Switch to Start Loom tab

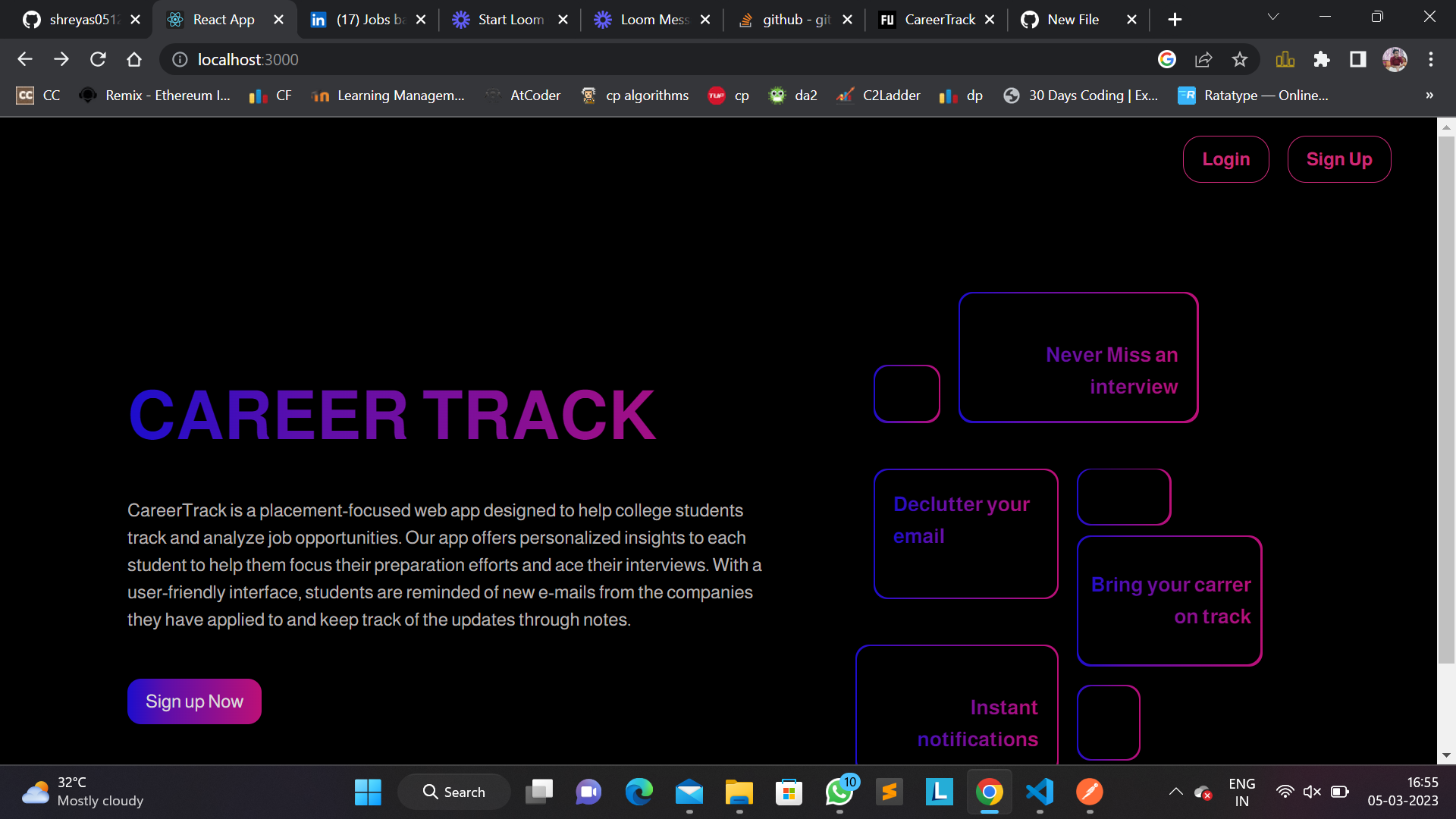510,20
